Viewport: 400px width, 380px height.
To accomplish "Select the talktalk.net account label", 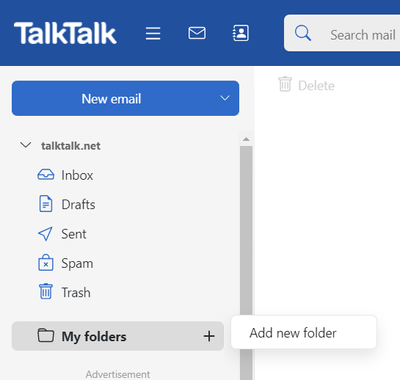I will pyautogui.click(x=71, y=146).
